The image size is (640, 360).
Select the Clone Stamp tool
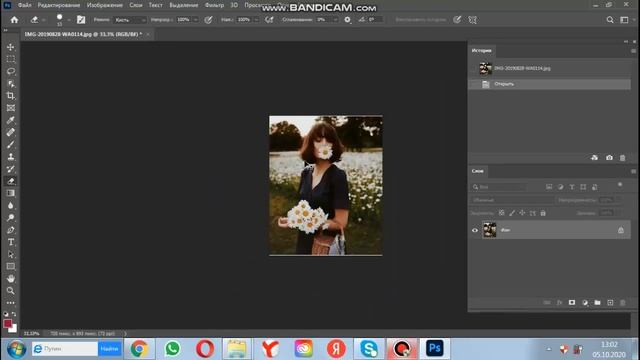pos(11,157)
